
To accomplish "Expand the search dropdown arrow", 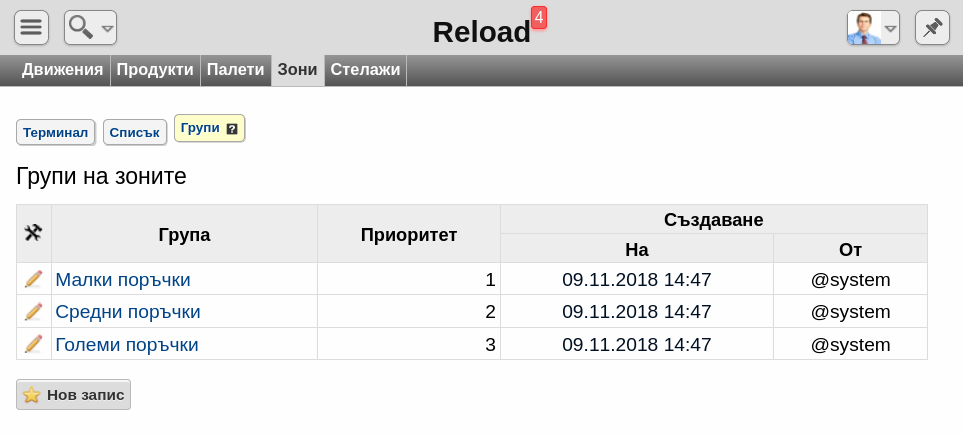I will [107, 28].
